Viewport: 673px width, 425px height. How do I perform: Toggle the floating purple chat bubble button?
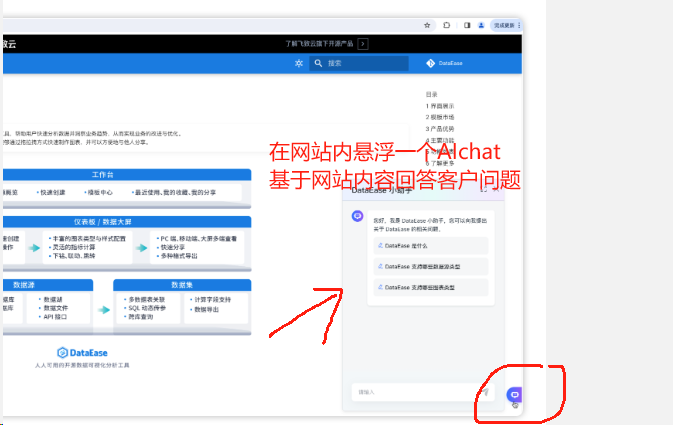tap(514, 395)
